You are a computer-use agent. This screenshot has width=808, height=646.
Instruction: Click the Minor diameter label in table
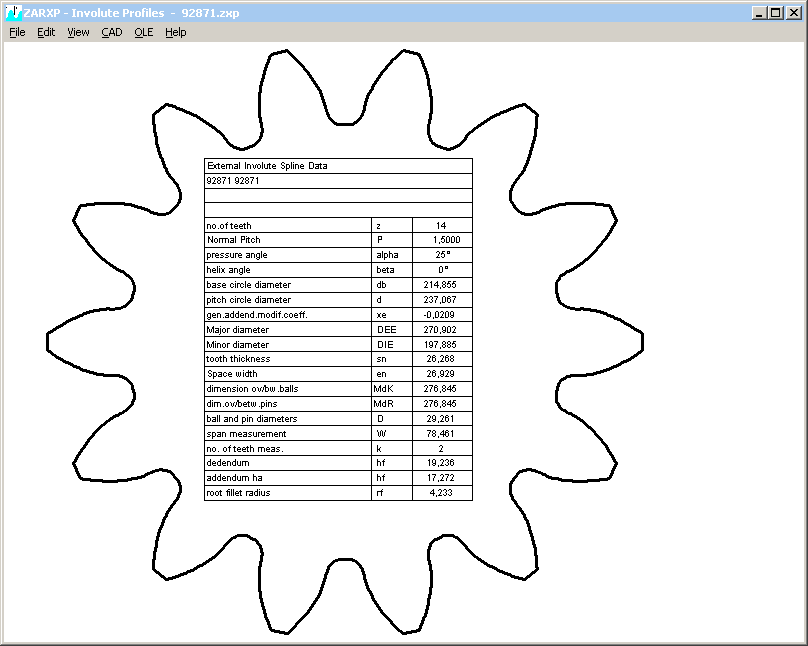238,344
